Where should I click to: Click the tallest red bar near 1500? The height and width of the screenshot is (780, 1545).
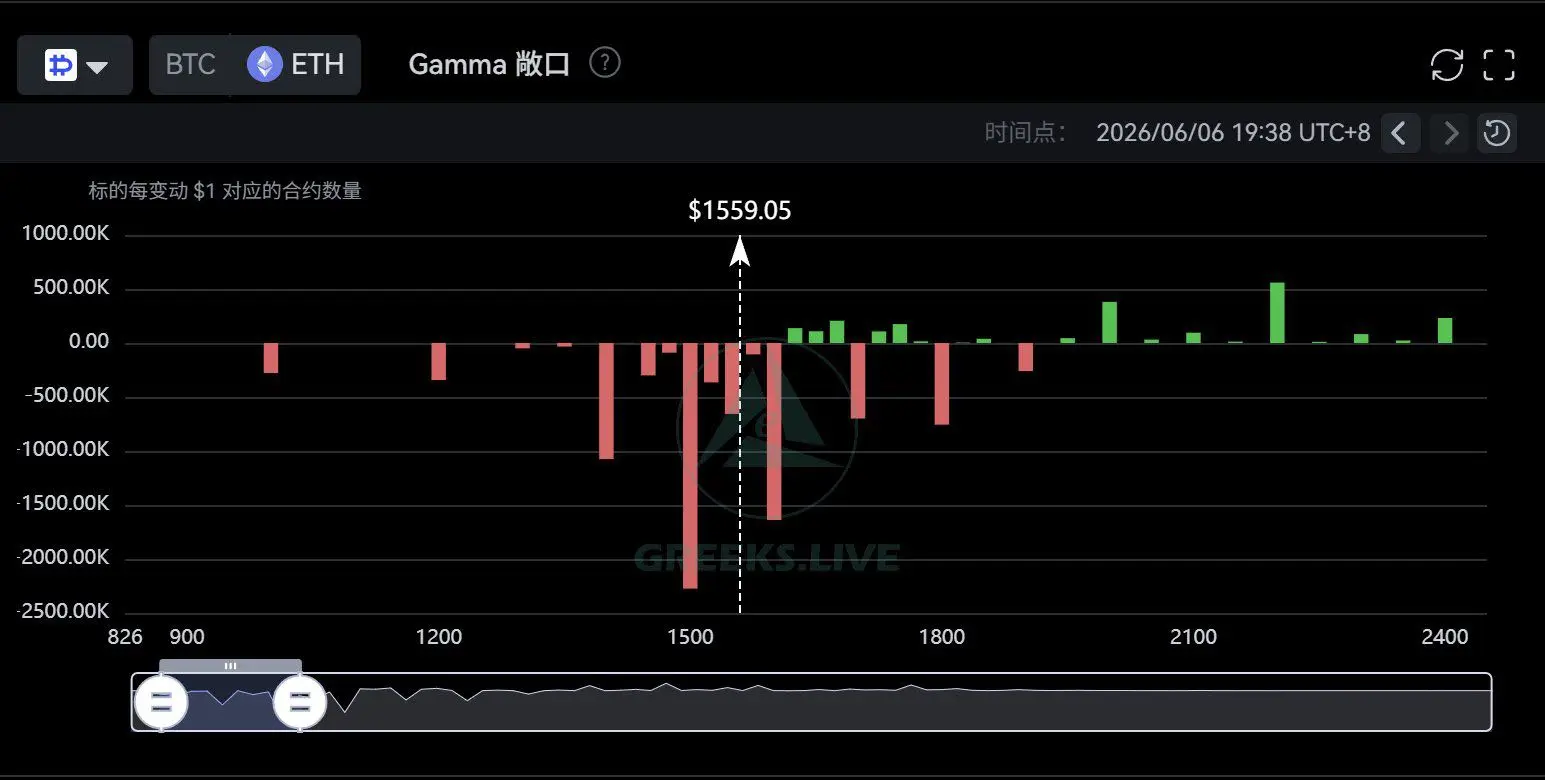[x=690, y=466]
